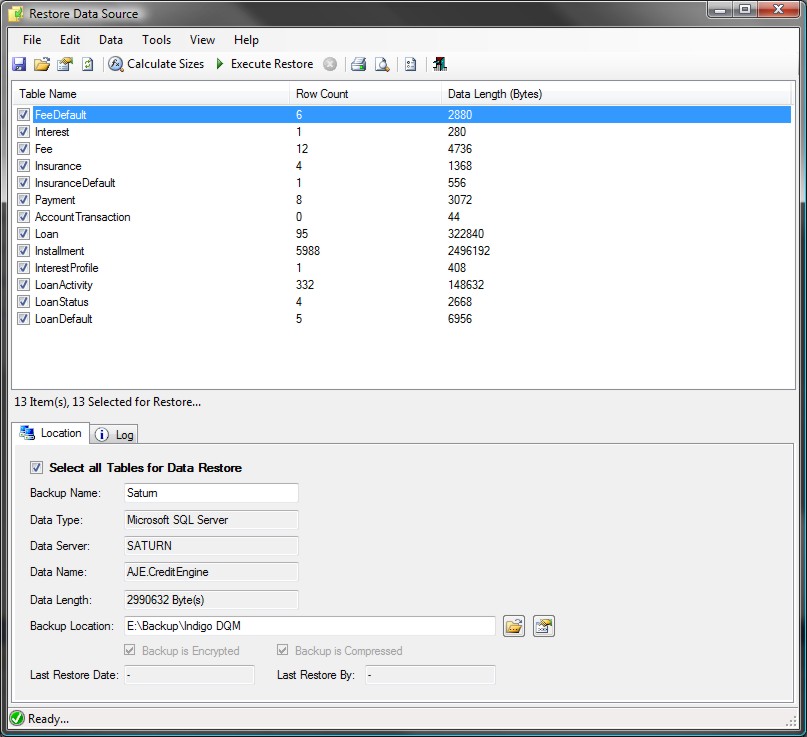Uncheck the Interest table checkbox
807x737 pixels.
coord(23,132)
